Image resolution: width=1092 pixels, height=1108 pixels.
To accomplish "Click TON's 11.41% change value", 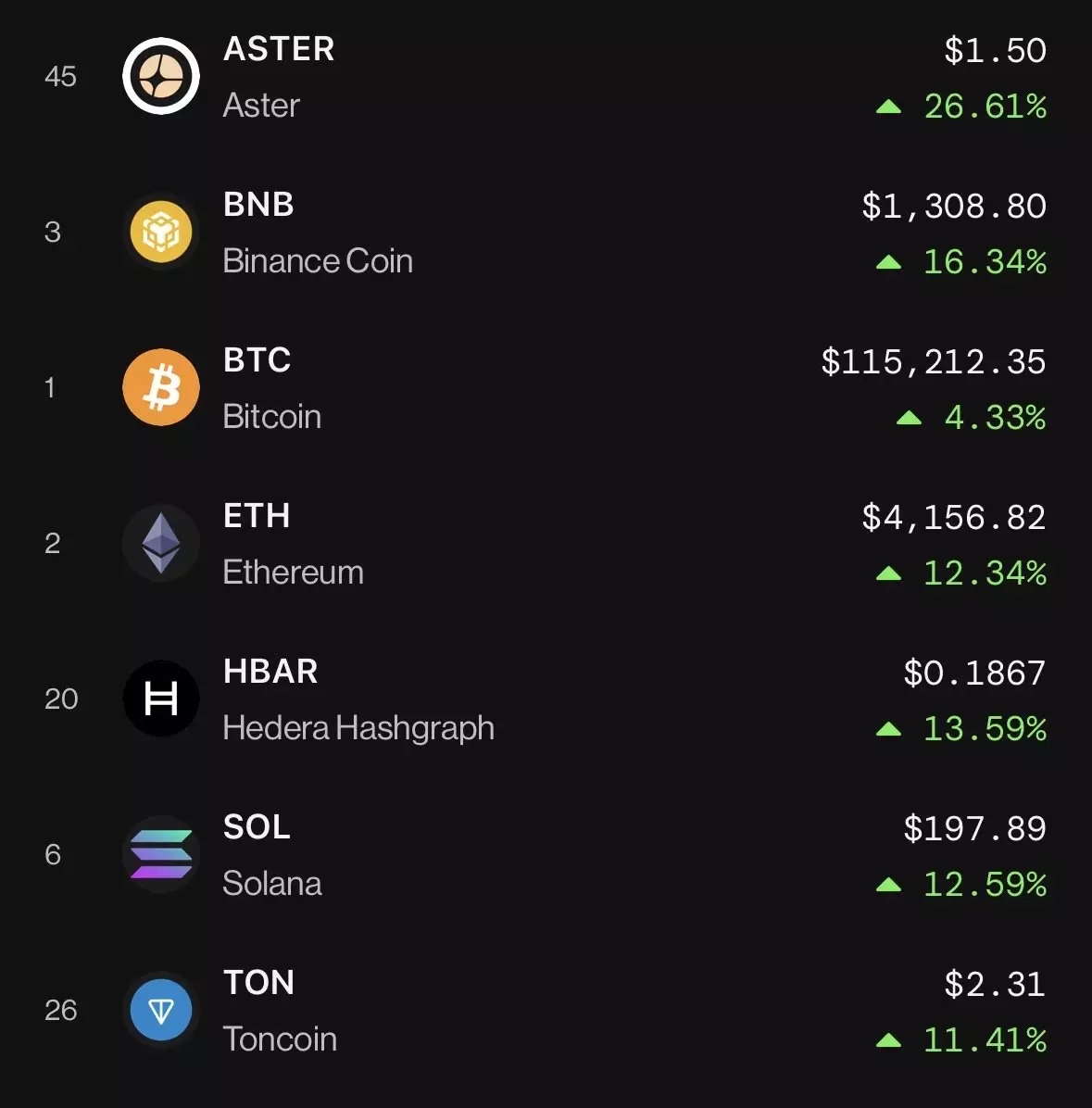I will [985, 1040].
